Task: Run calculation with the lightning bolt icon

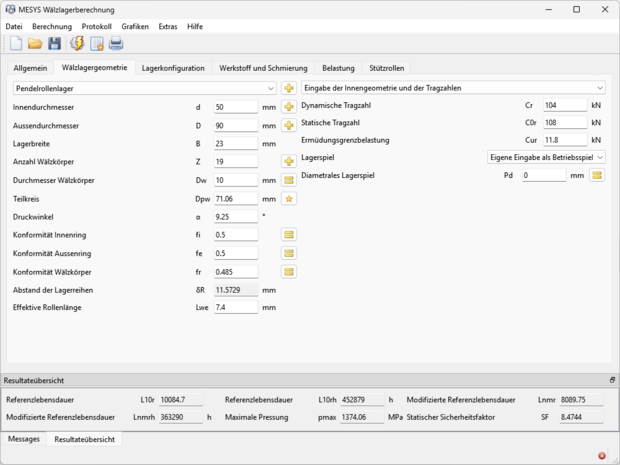Action: pyautogui.click(x=77, y=43)
